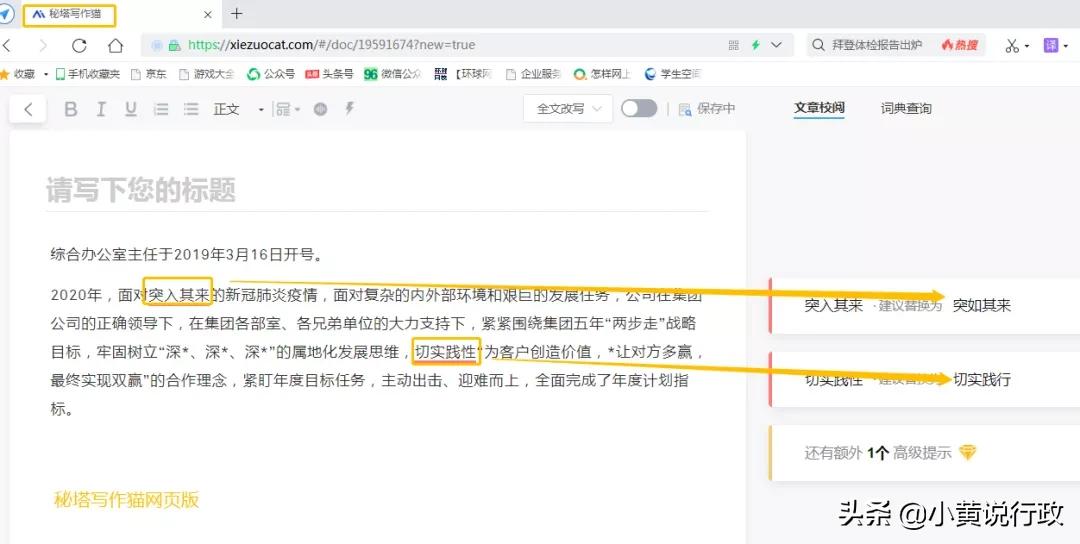Reload the page with refresh icon
1080x544 pixels.
79,45
